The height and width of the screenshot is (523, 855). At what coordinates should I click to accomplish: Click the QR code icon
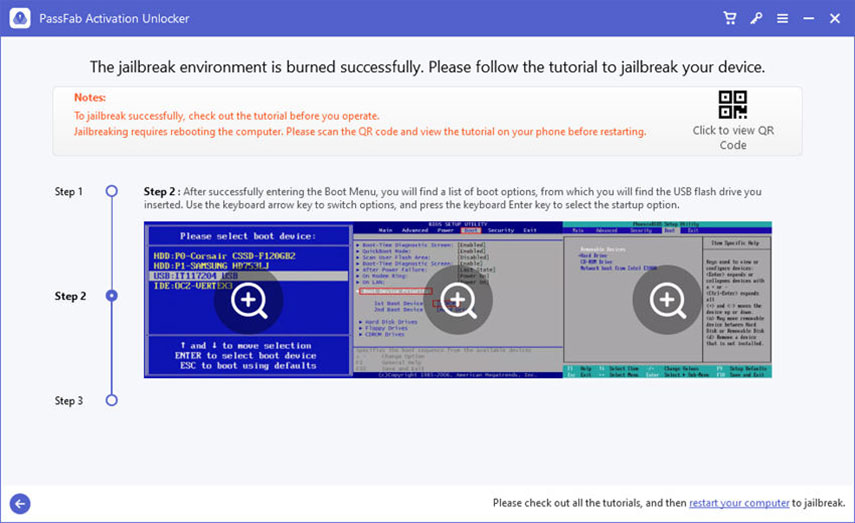pyautogui.click(x=733, y=105)
